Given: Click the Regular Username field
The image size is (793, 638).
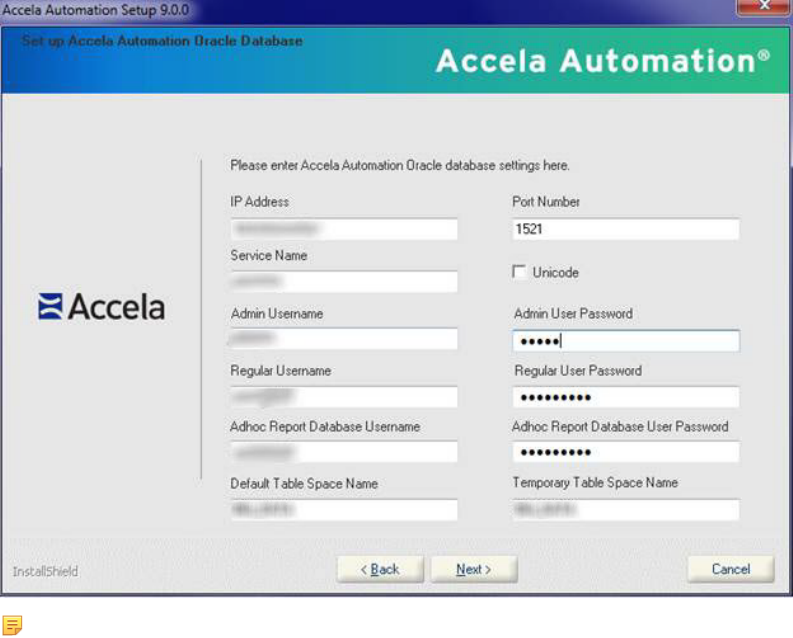Looking at the screenshot, I should point(344,397).
